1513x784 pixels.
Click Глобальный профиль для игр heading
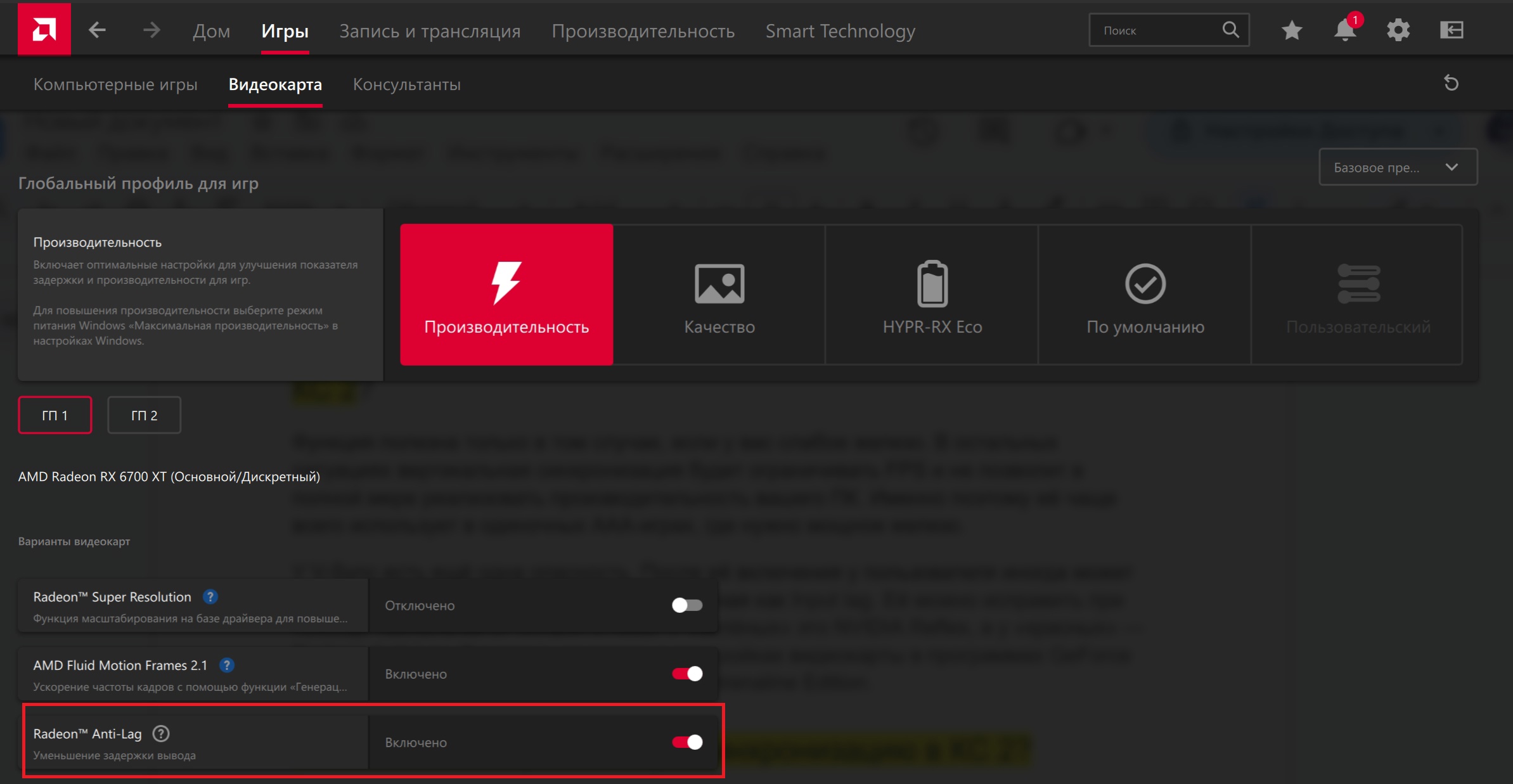(x=138, y=183)
